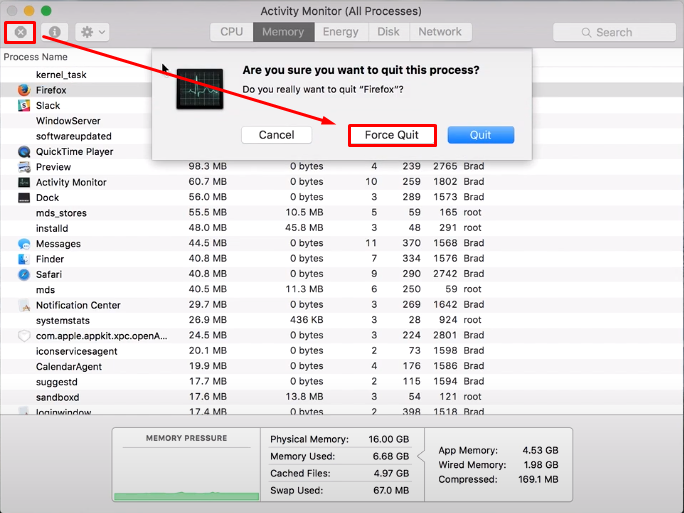Open the gear actions dropdown menu

[x=92, y=32]
